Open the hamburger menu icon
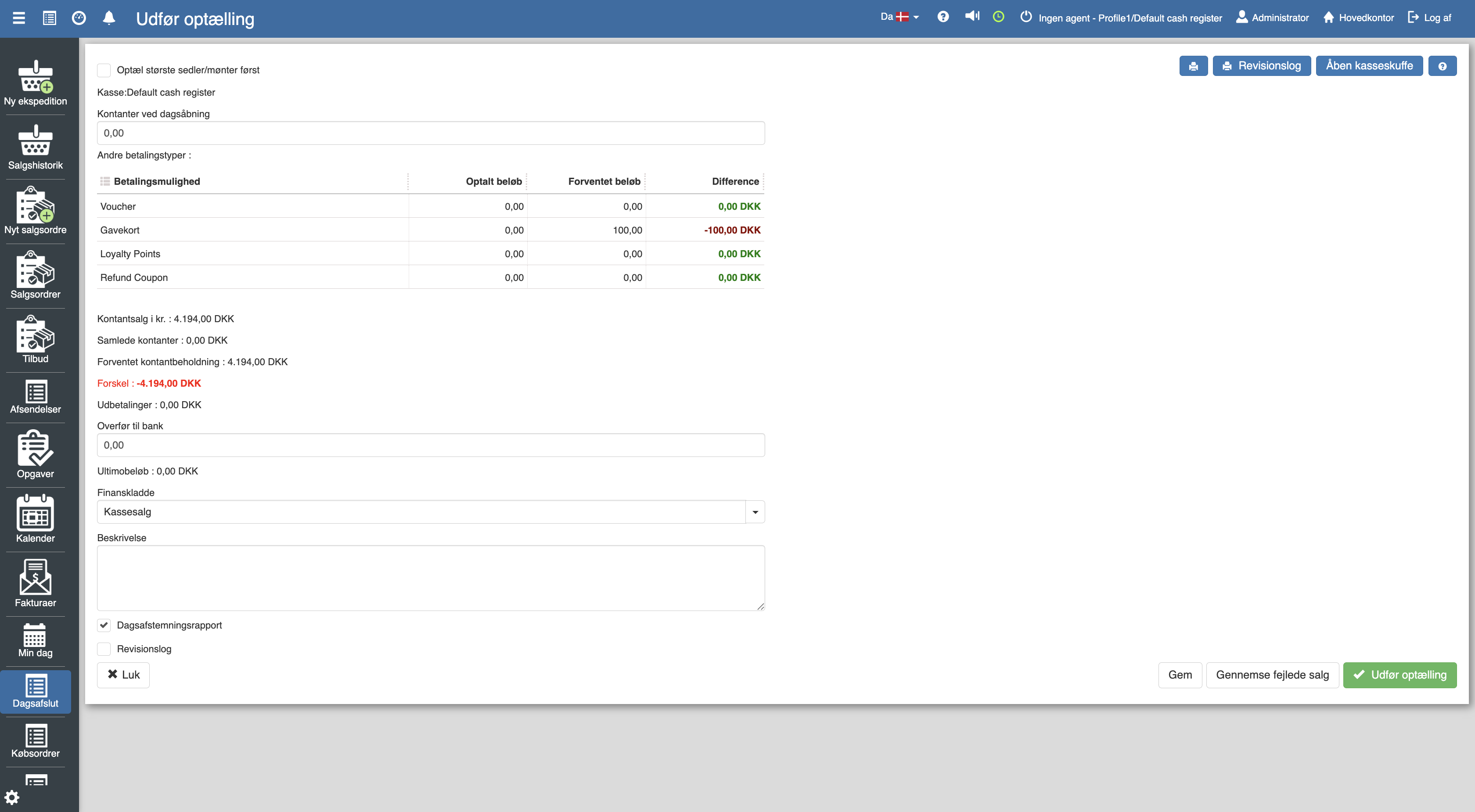The image size is (1475, 812). click(x=19, y=18)
